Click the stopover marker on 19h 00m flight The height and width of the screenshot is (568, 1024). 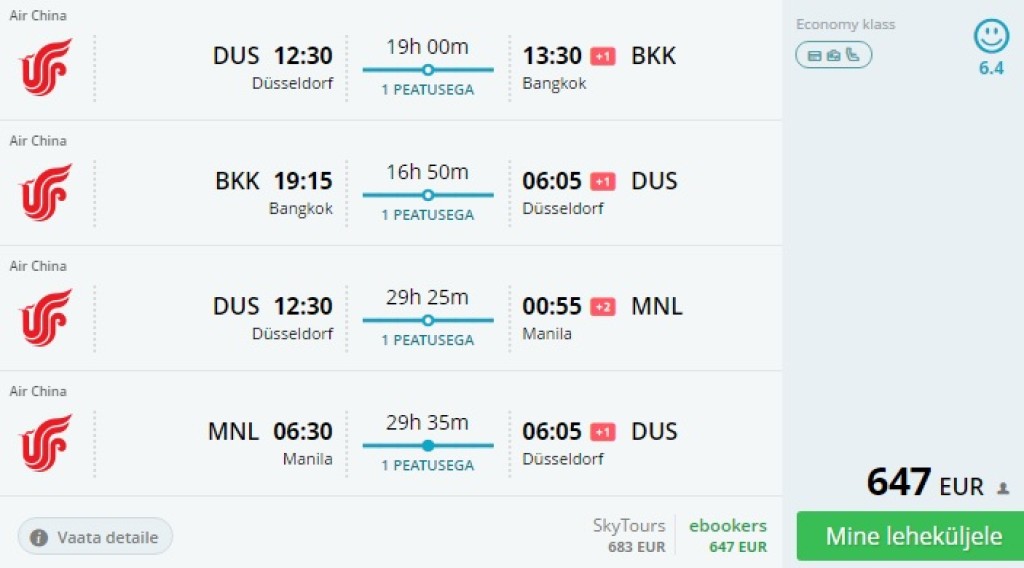pos(428,70)
